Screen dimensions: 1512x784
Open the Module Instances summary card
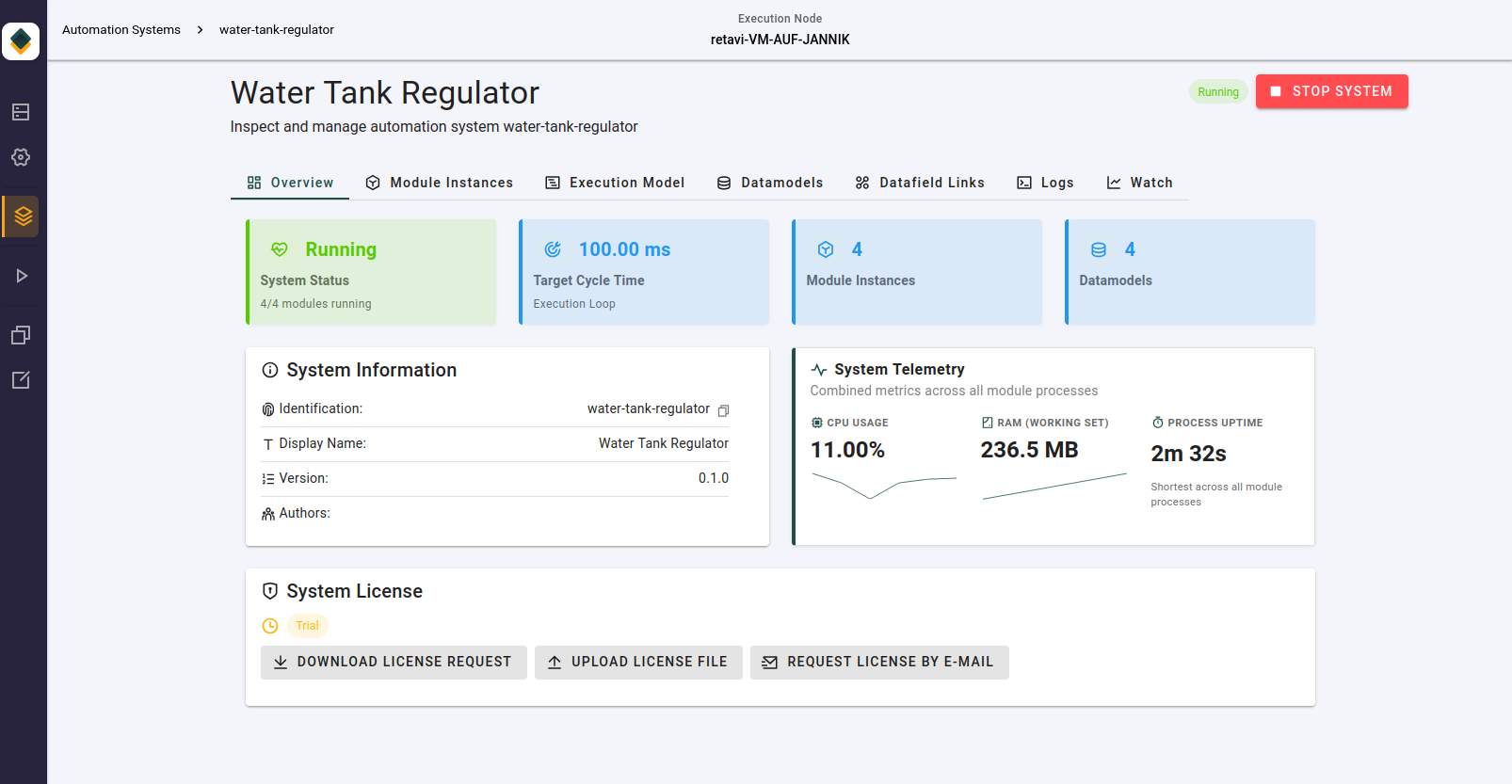click(917, 272)
